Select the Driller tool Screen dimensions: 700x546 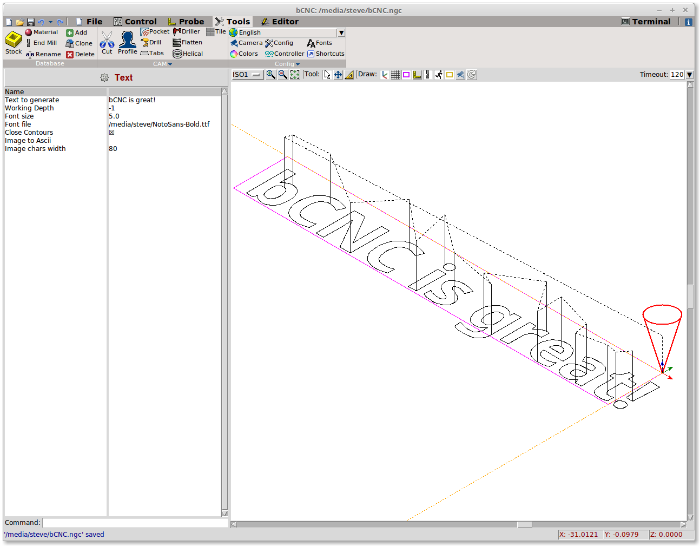tap(187, 32)
